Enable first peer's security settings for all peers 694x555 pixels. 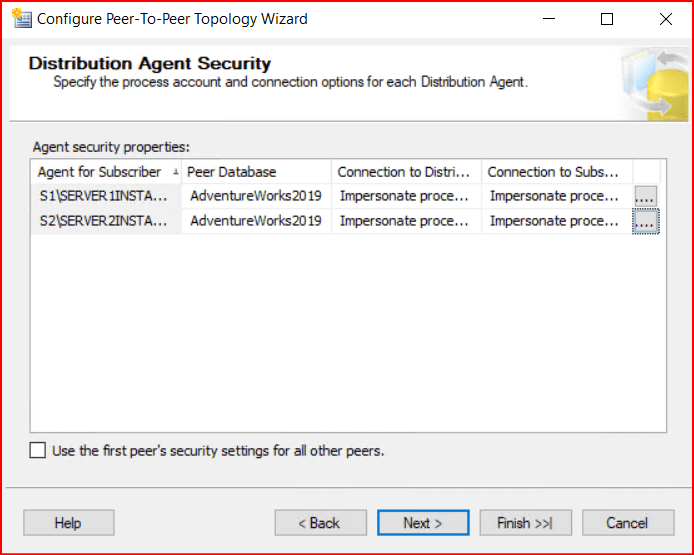pyautogui.click(x=38, y=451)
